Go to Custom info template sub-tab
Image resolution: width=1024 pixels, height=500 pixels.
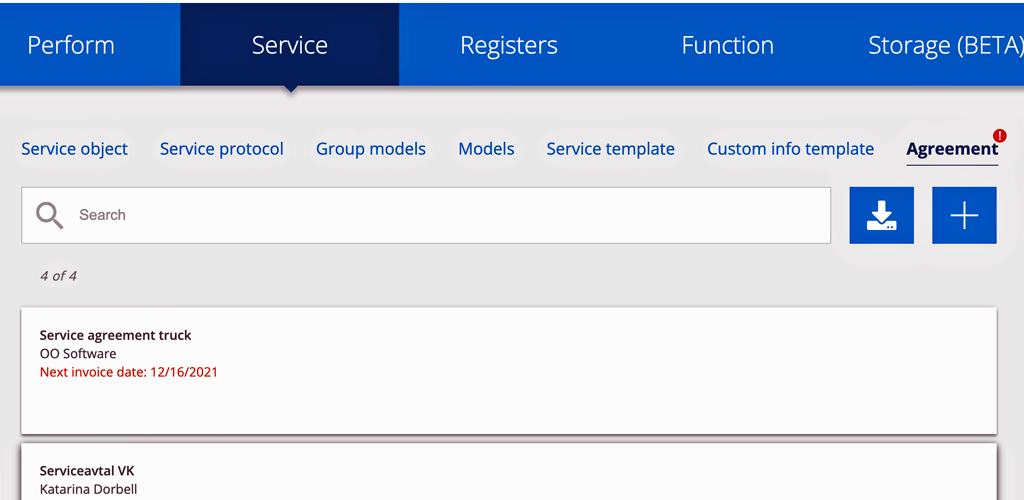790,149
